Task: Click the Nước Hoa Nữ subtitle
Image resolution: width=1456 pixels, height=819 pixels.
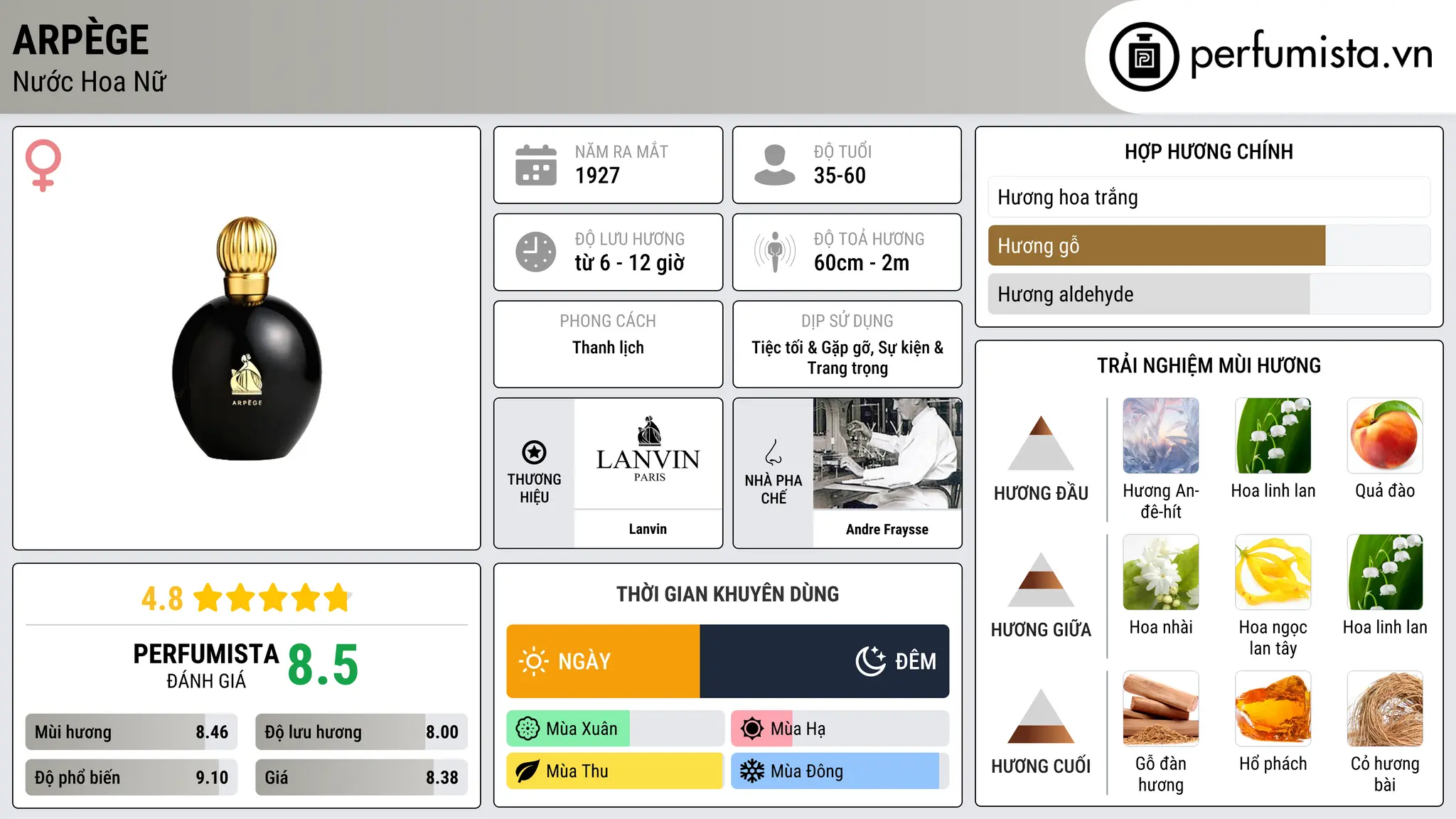Action: 90,82
